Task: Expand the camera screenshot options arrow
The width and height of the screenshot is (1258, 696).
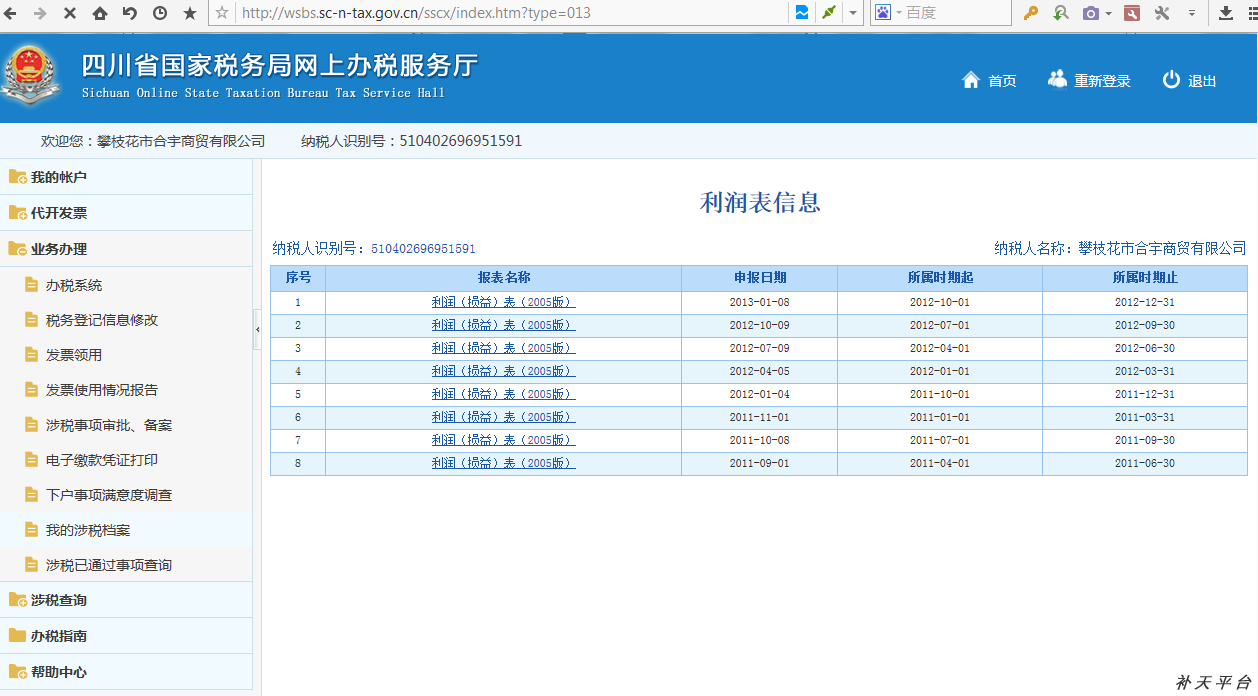Action: coord(1108,13)
